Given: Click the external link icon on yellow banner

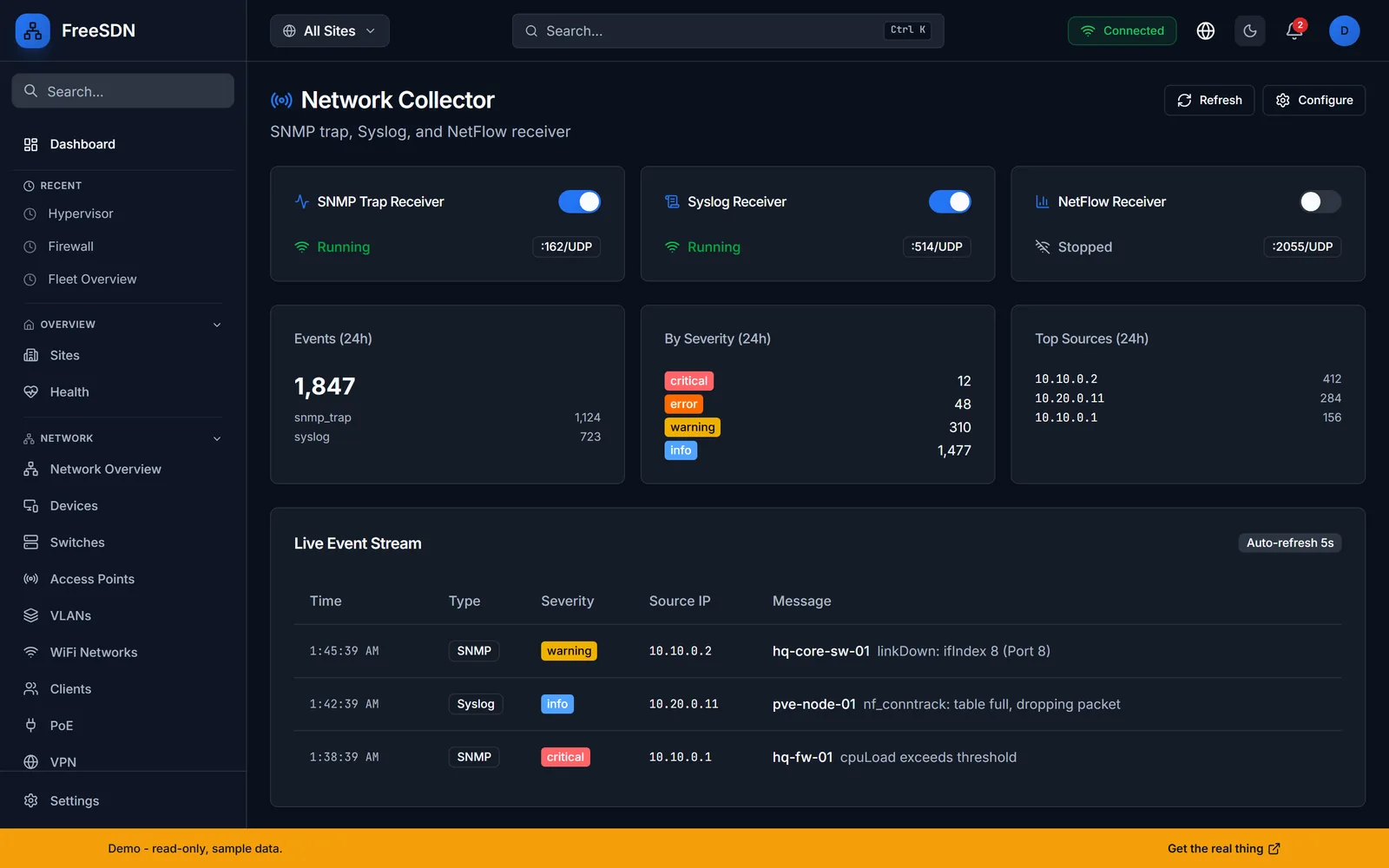Looking at the screenshot, I should tap(1274, 849).
